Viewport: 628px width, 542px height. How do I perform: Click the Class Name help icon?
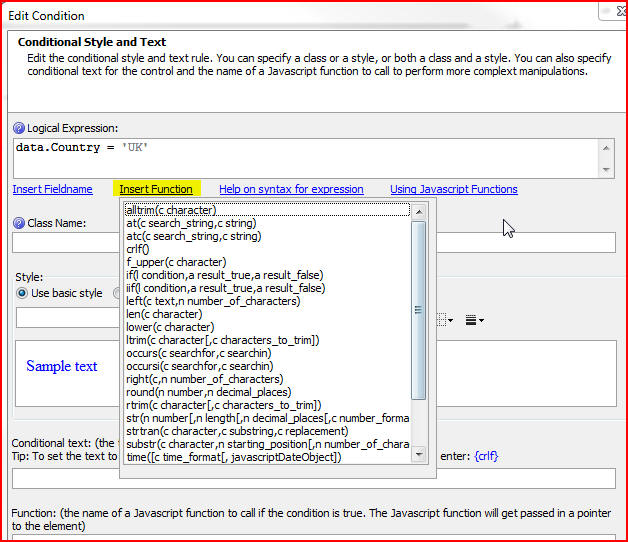click(19, 223)
